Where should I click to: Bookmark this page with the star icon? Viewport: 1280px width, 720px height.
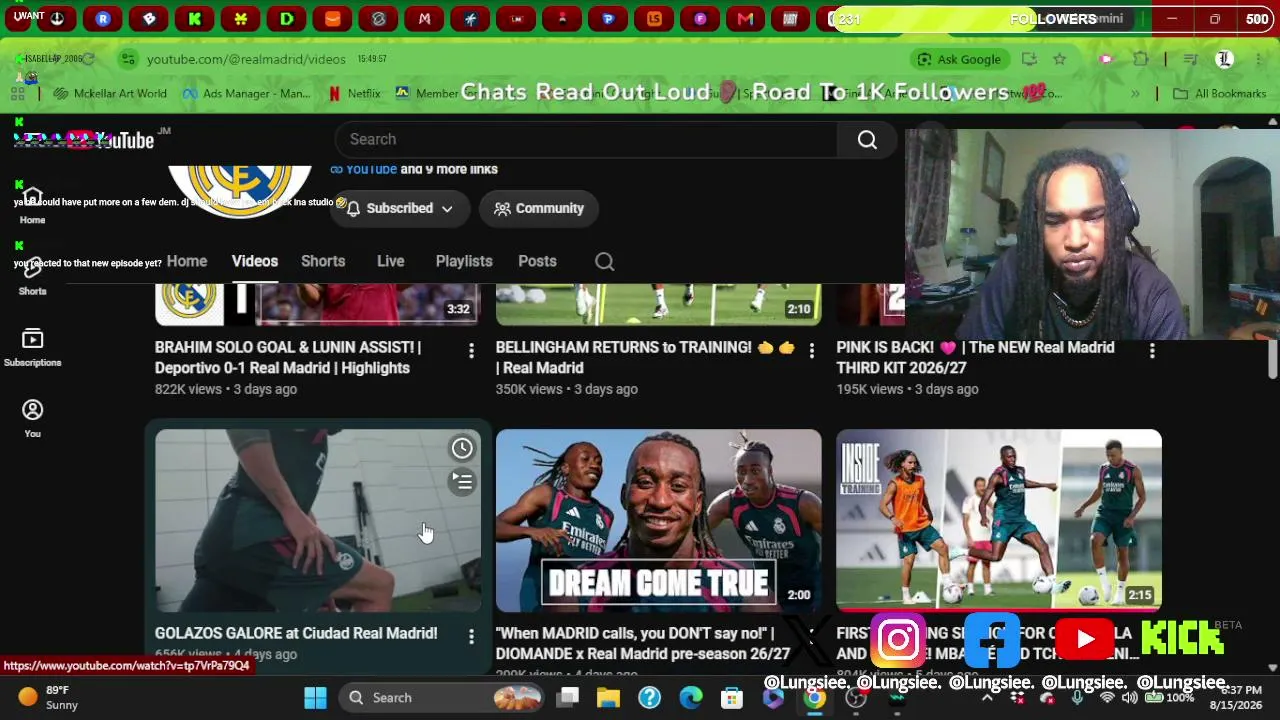1059,59
